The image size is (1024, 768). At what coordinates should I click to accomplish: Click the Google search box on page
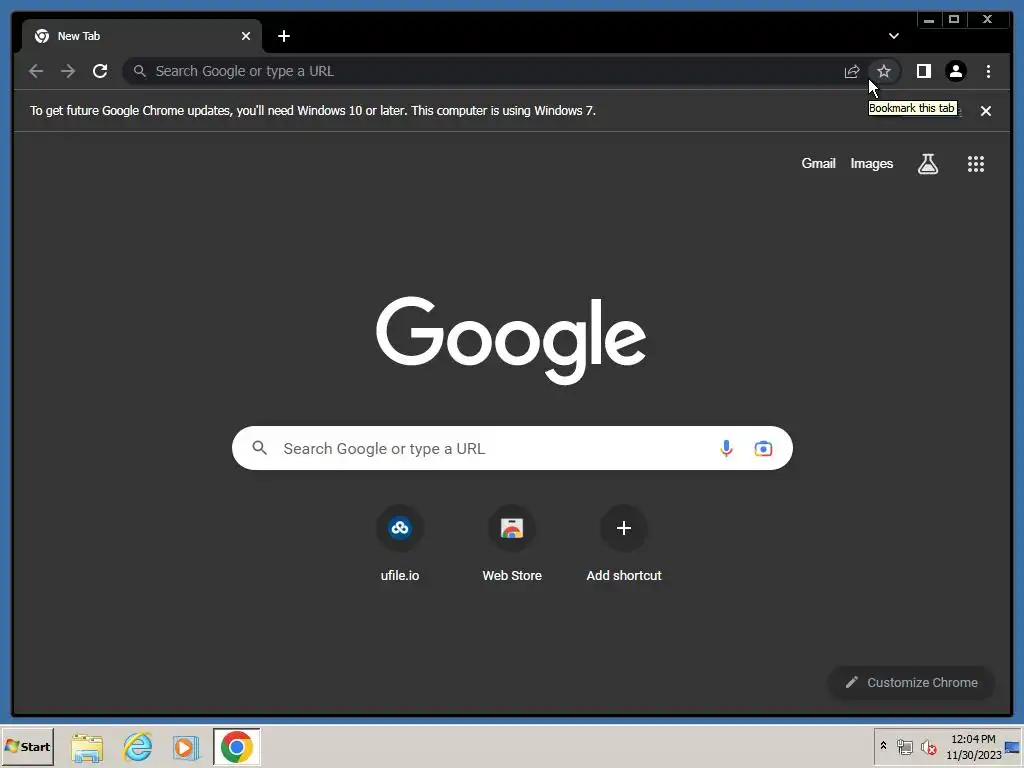pos(512,448)
